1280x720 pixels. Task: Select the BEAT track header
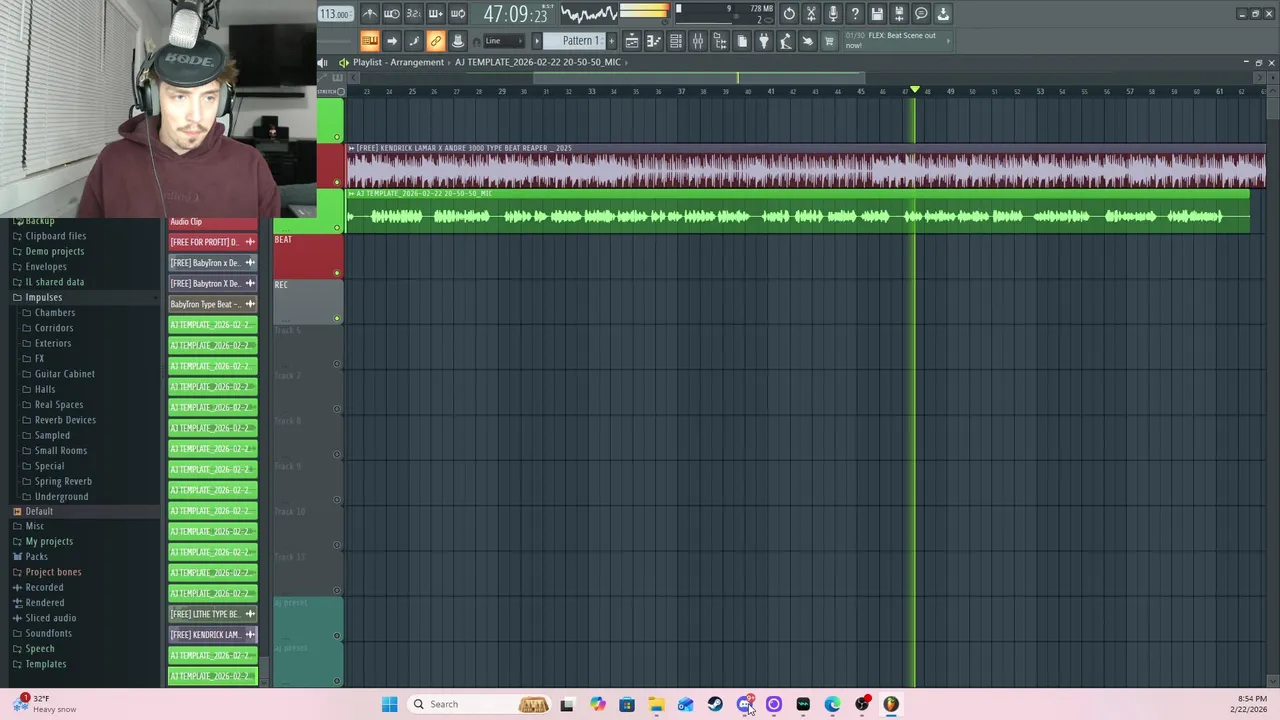[x=308, y=256]
